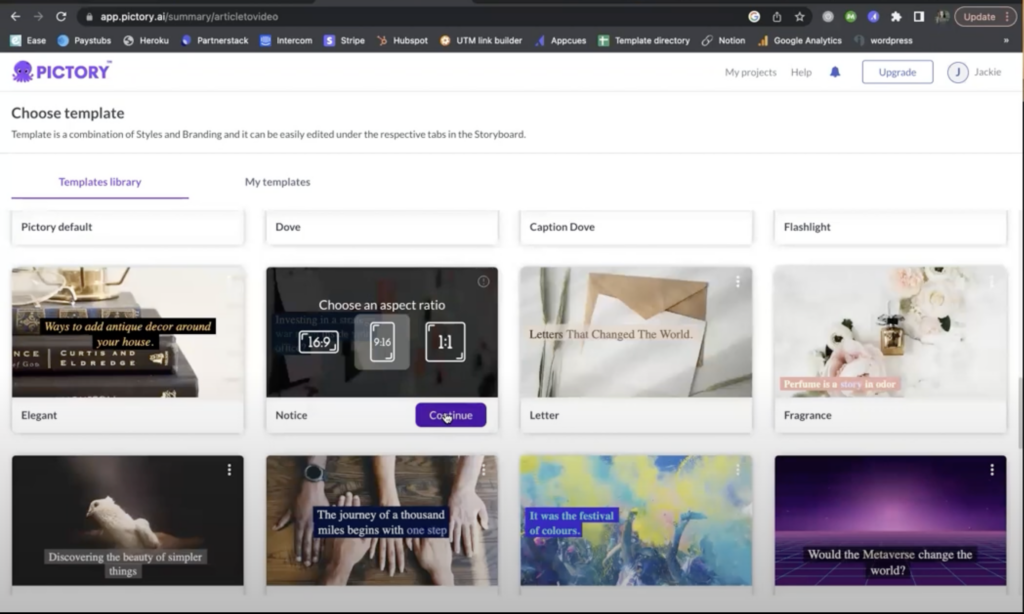Select the Flashlight template
The width and height of the screenshot is (1024, 614).
[890, 227]
